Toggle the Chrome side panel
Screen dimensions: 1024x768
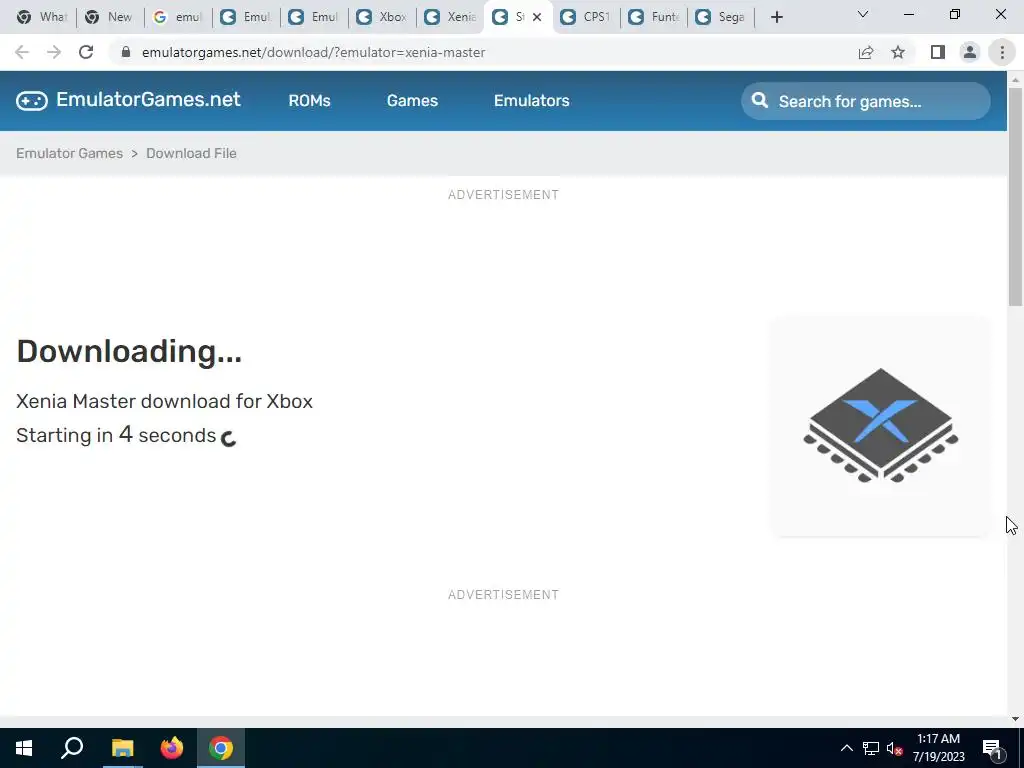(x=938, y=52)
